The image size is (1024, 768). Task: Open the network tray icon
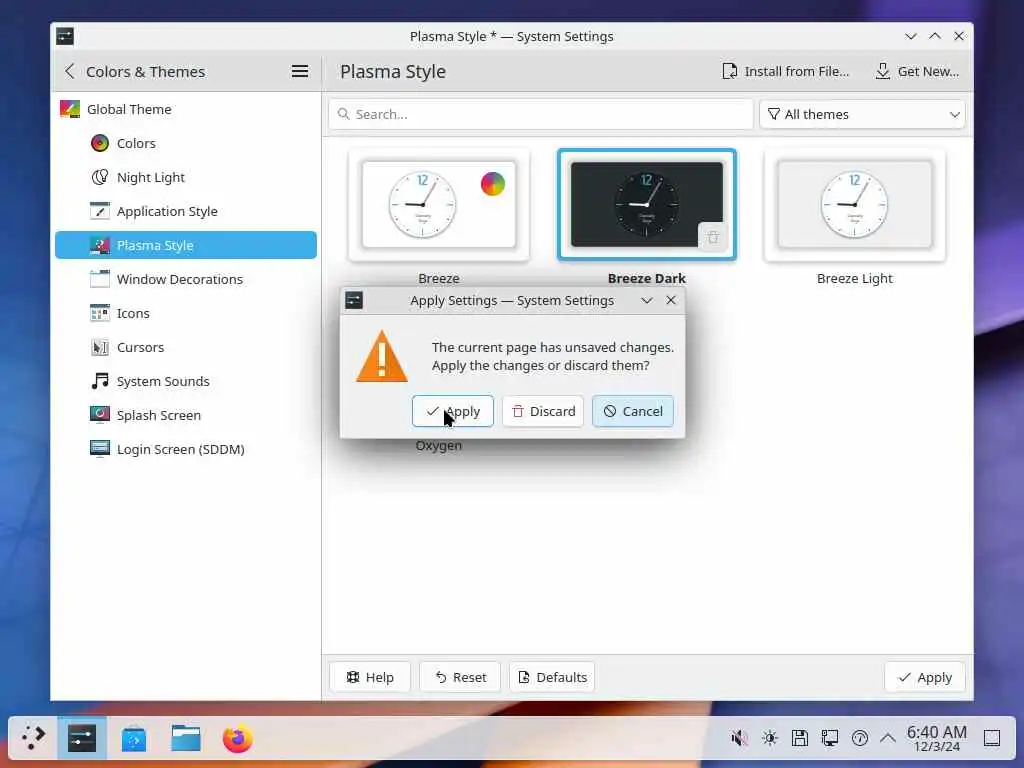[830, 738]
